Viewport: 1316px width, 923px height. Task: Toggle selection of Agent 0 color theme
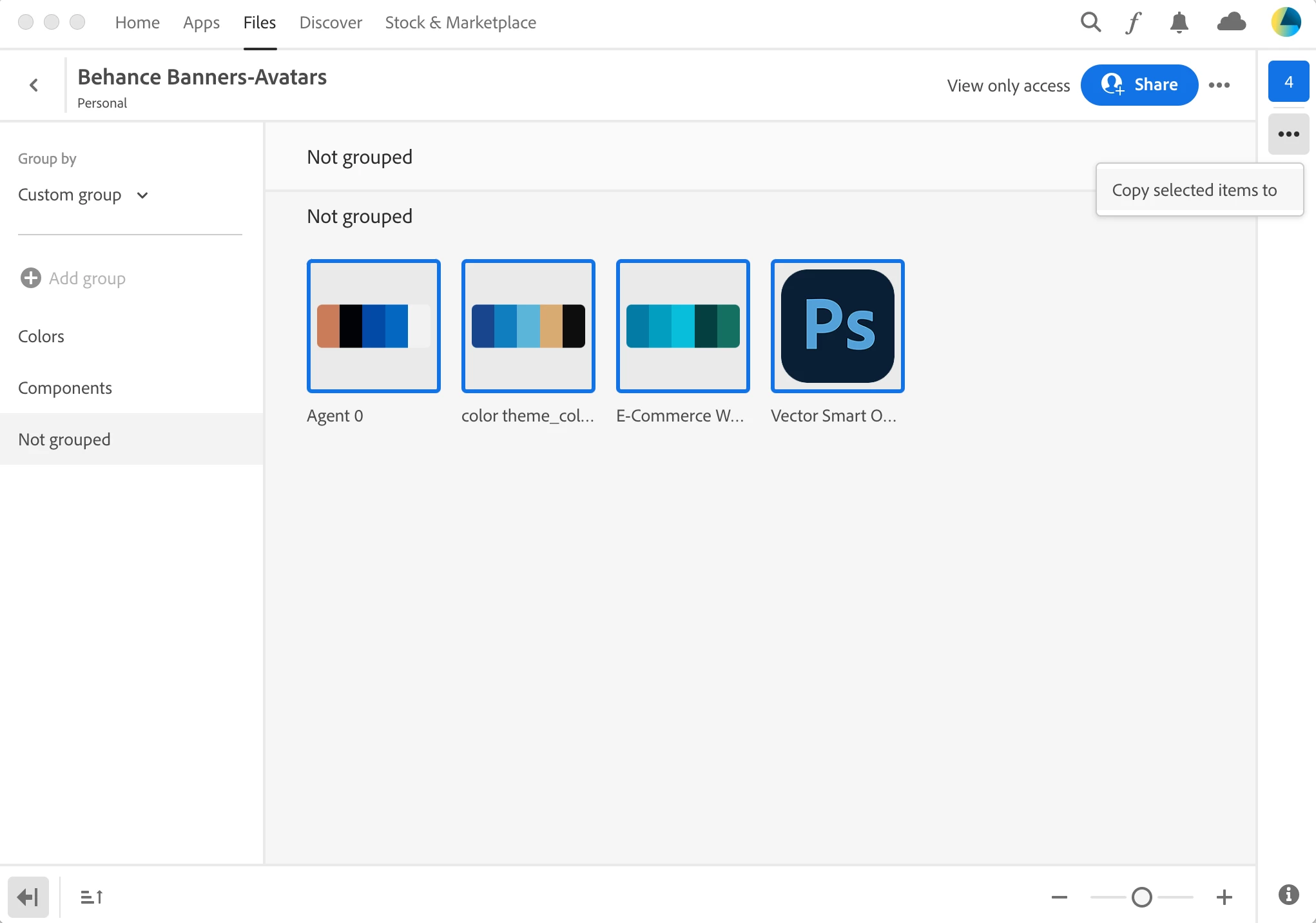click(373, 326)
